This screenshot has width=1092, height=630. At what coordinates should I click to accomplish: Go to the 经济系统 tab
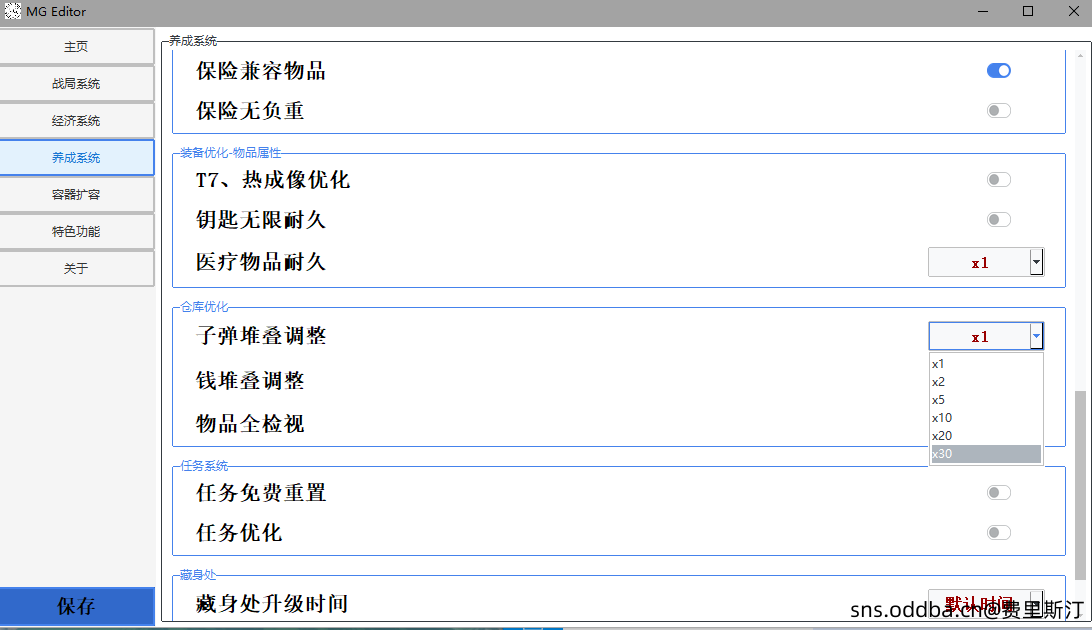pyautogui.click(x=77, y=120)
